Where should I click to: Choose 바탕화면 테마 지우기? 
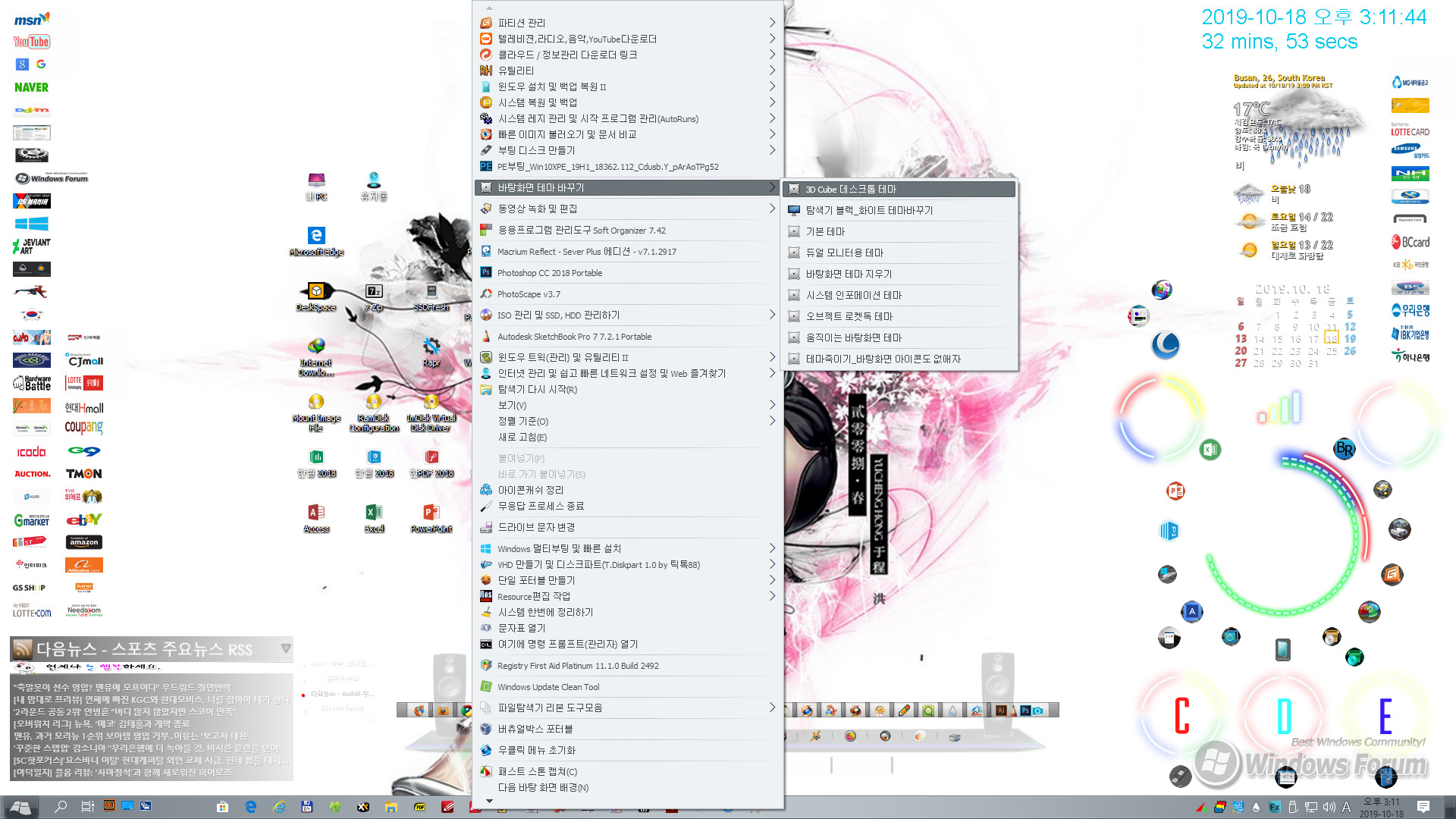[900, 274]
